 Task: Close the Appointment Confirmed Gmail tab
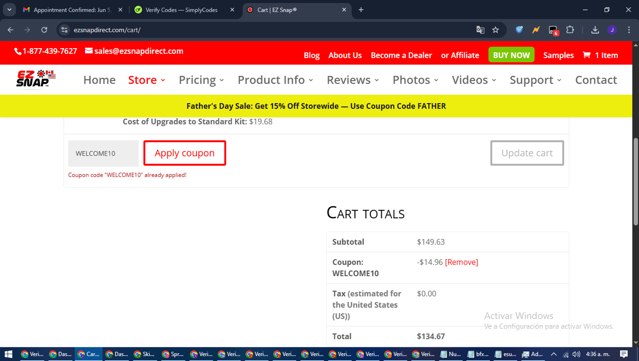120,10
